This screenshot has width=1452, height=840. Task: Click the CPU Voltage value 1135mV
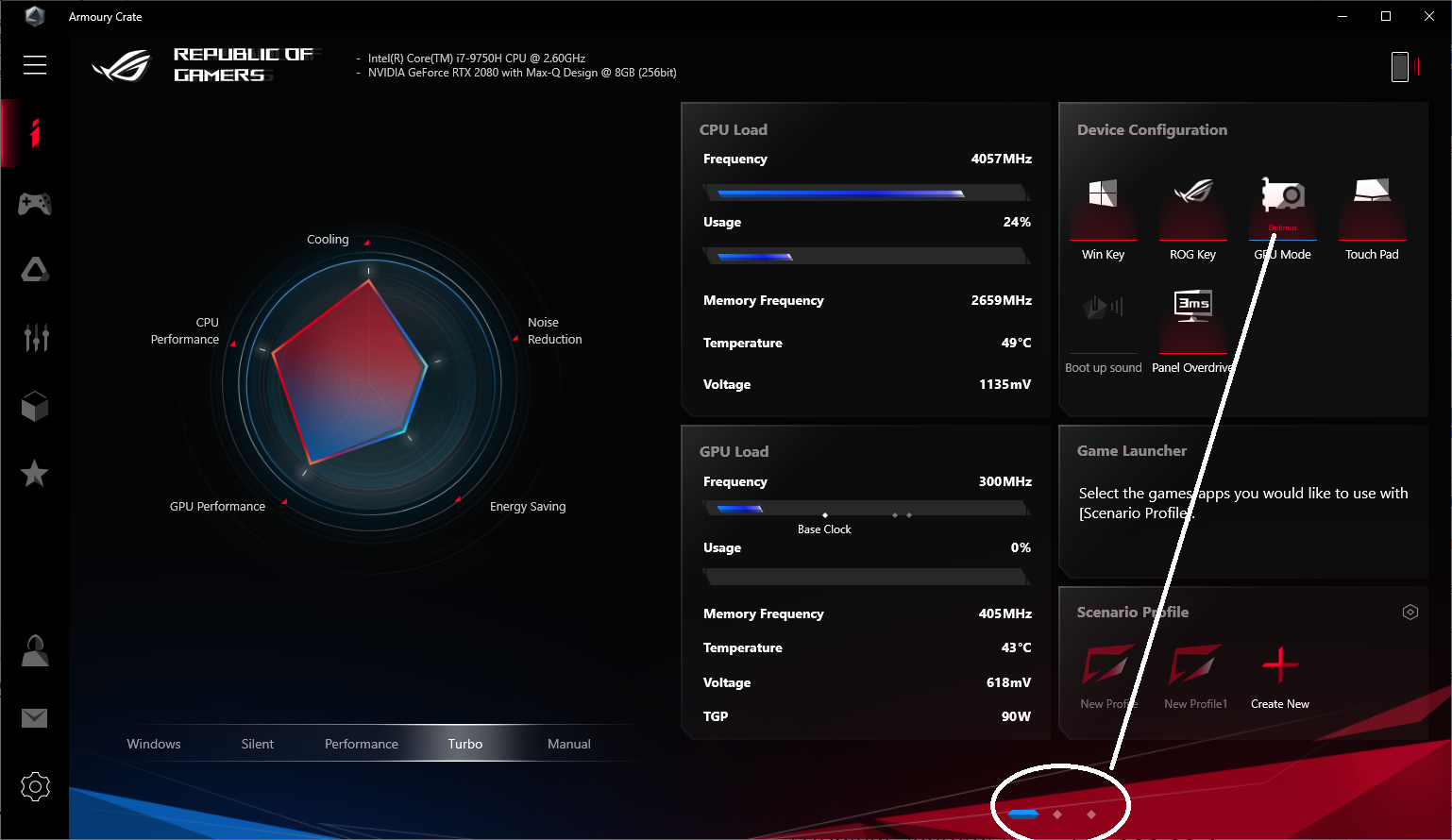coord(1005,384)
